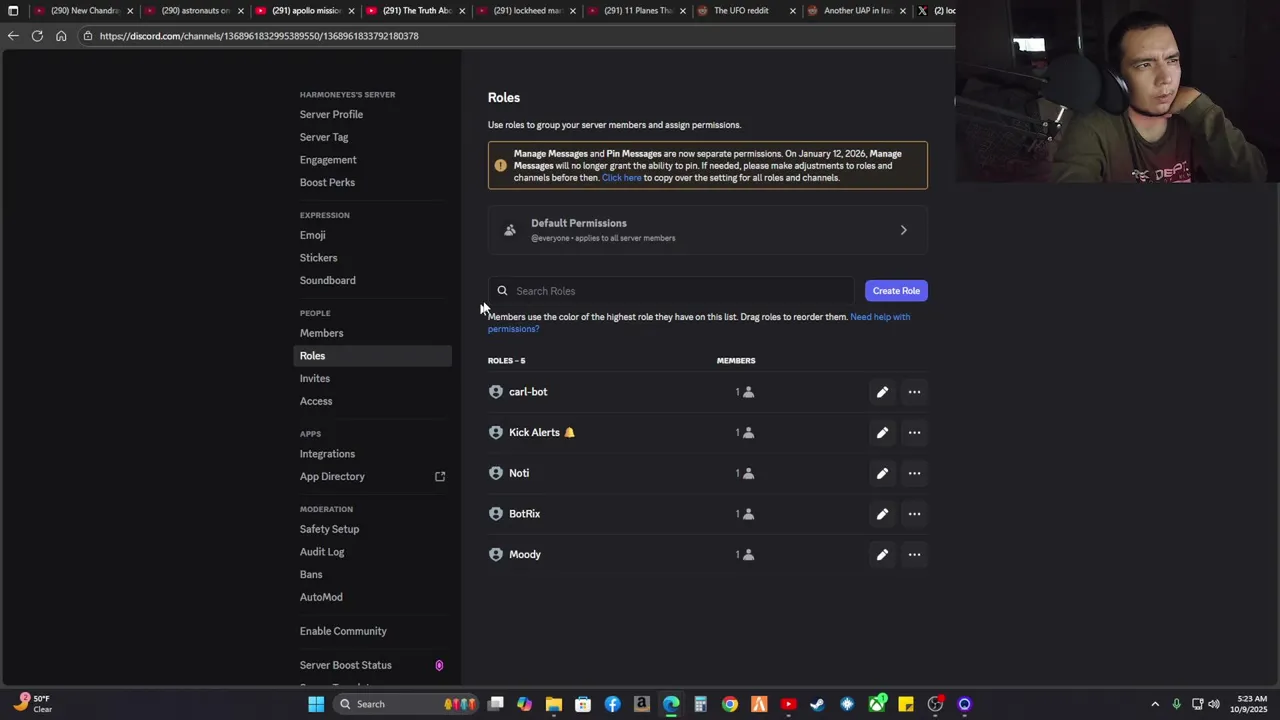This screenshot has height=720, width=1280.
Task: Click the Search Roles input field
Action: tap(671, 291)
